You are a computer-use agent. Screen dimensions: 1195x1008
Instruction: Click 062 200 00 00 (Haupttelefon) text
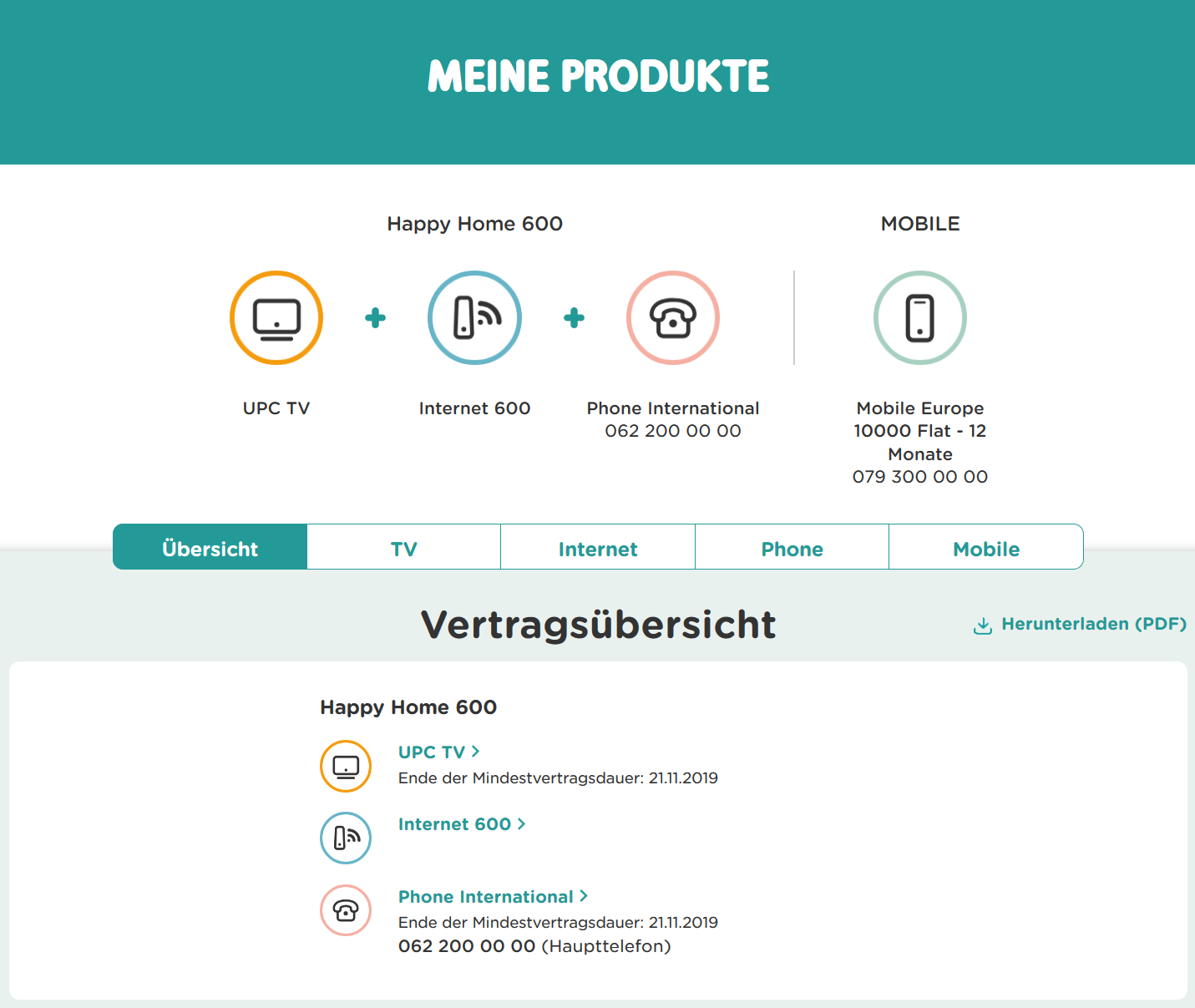tap(534, 946)
